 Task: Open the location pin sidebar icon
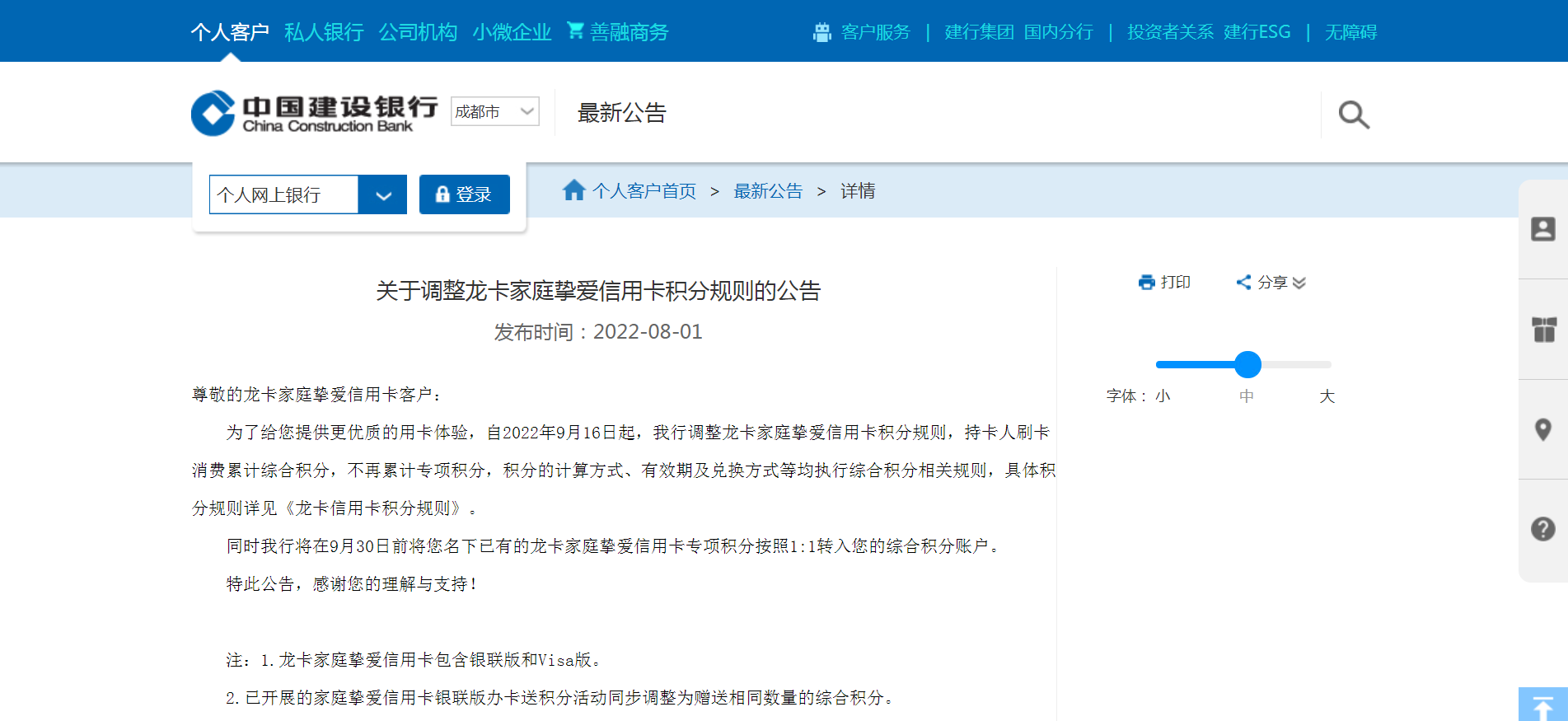1543,429
